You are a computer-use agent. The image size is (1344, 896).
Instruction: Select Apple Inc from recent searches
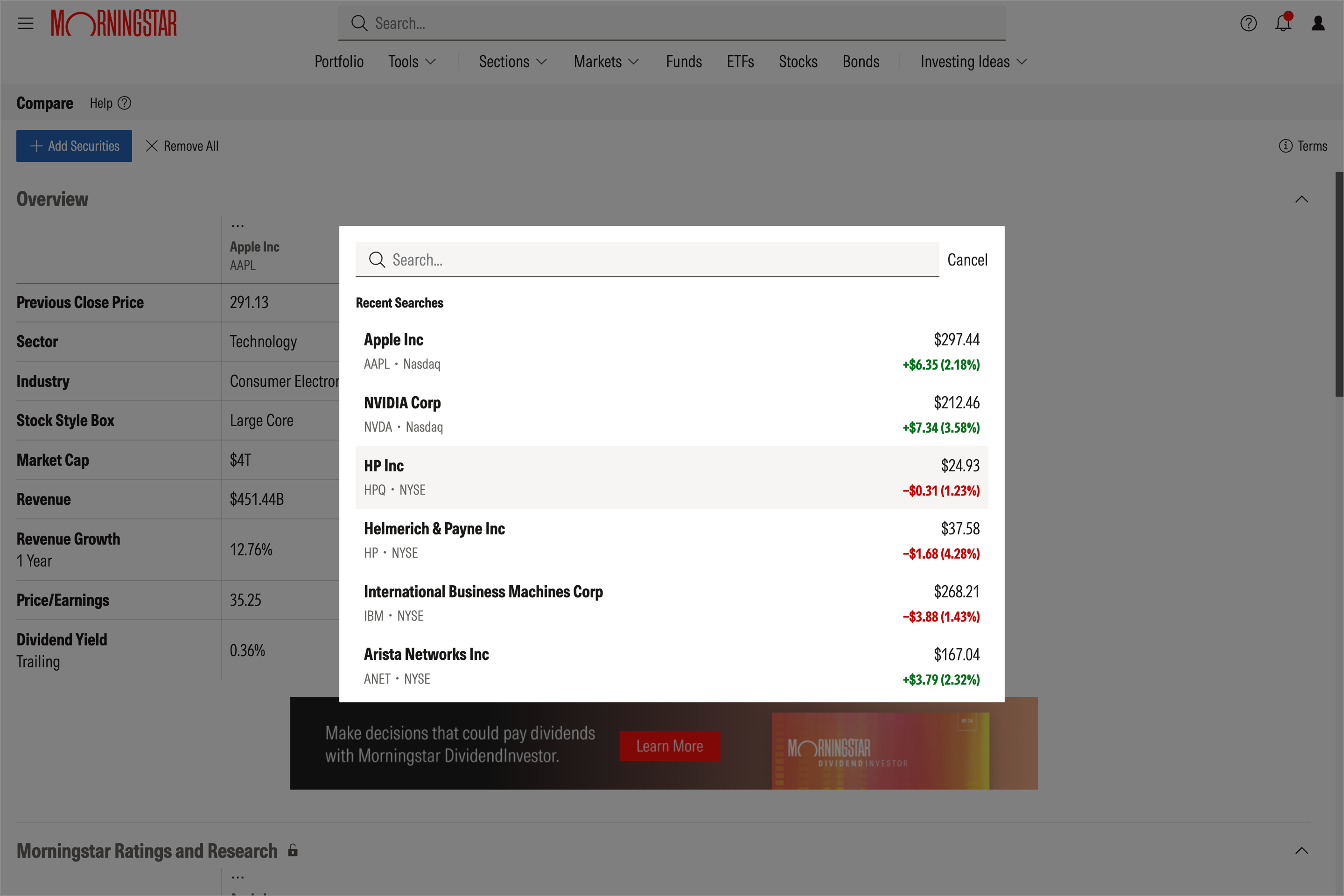click(672, 351)
